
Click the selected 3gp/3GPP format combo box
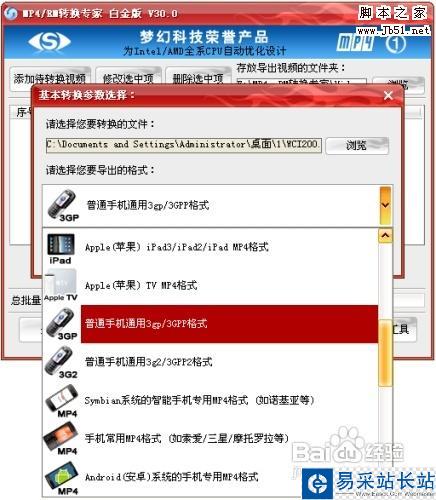pyautogui.click(x=218, y=205)
